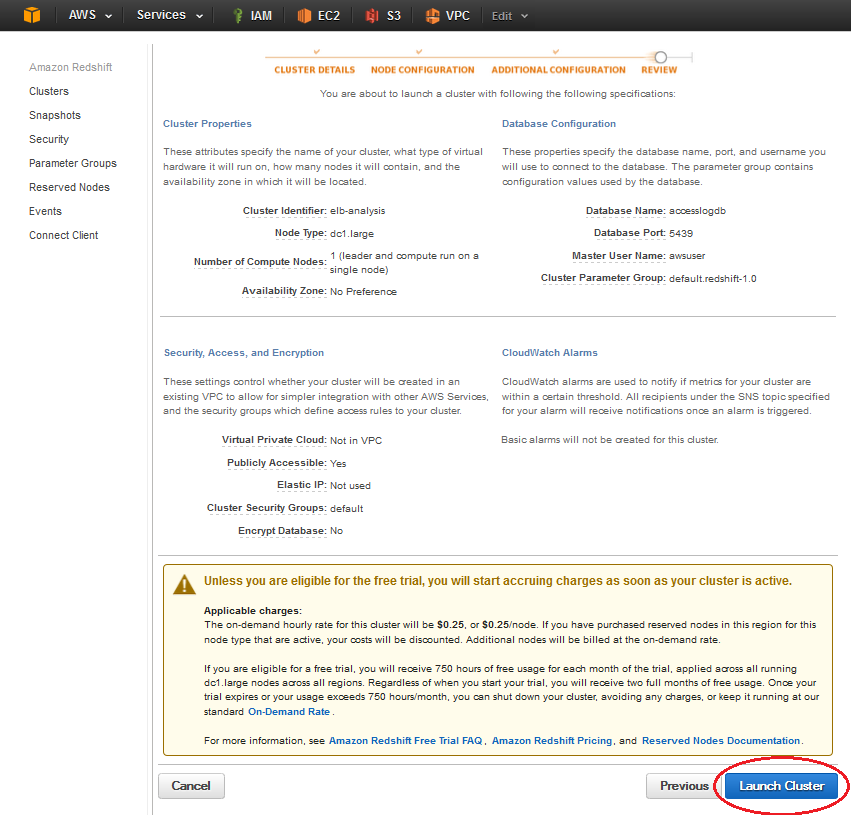Open Connect Client in the sidebar

[63, 235]
